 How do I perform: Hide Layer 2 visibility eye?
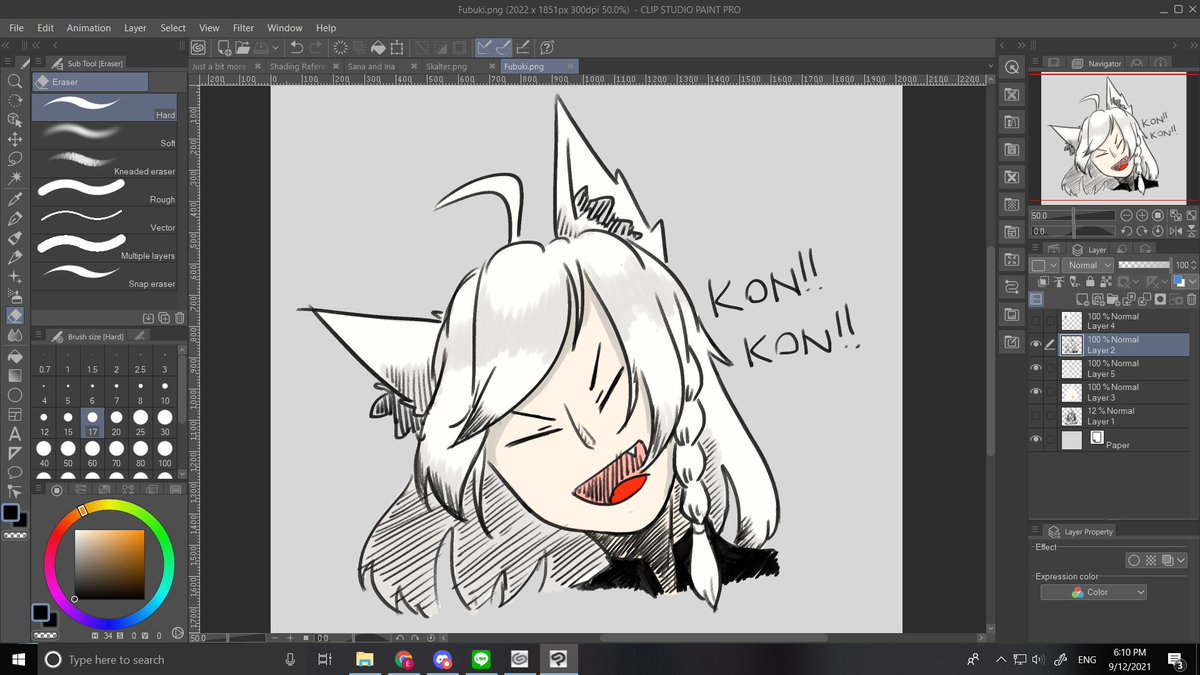pos(1036,345)
